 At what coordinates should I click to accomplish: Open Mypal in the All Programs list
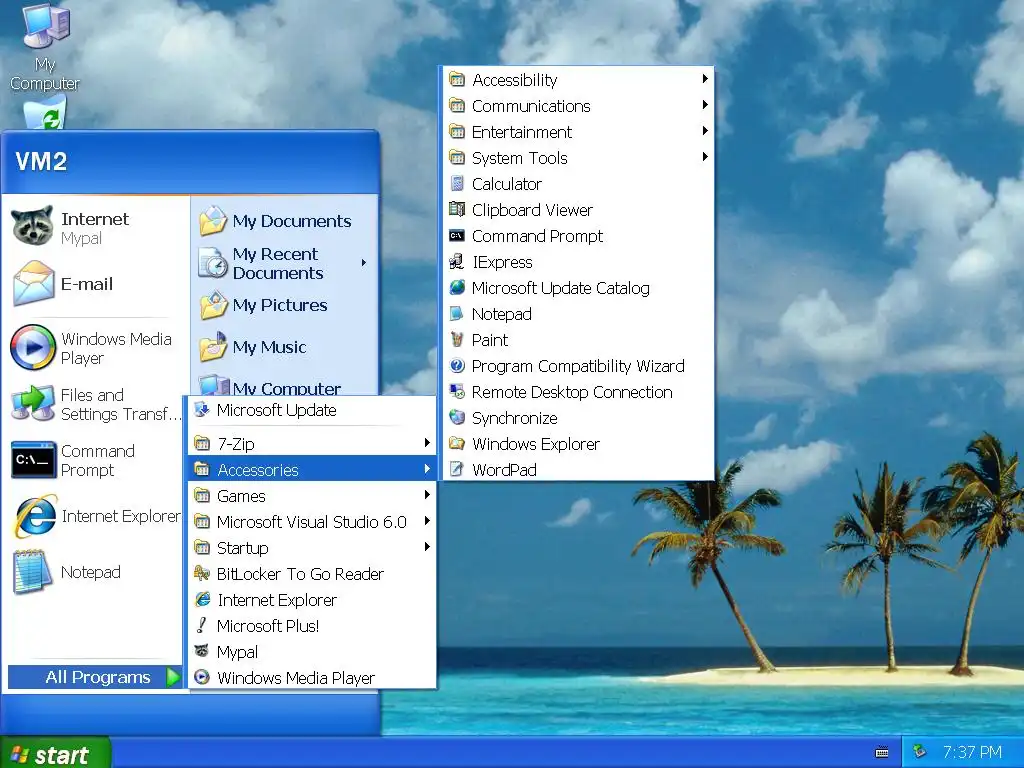312,652
